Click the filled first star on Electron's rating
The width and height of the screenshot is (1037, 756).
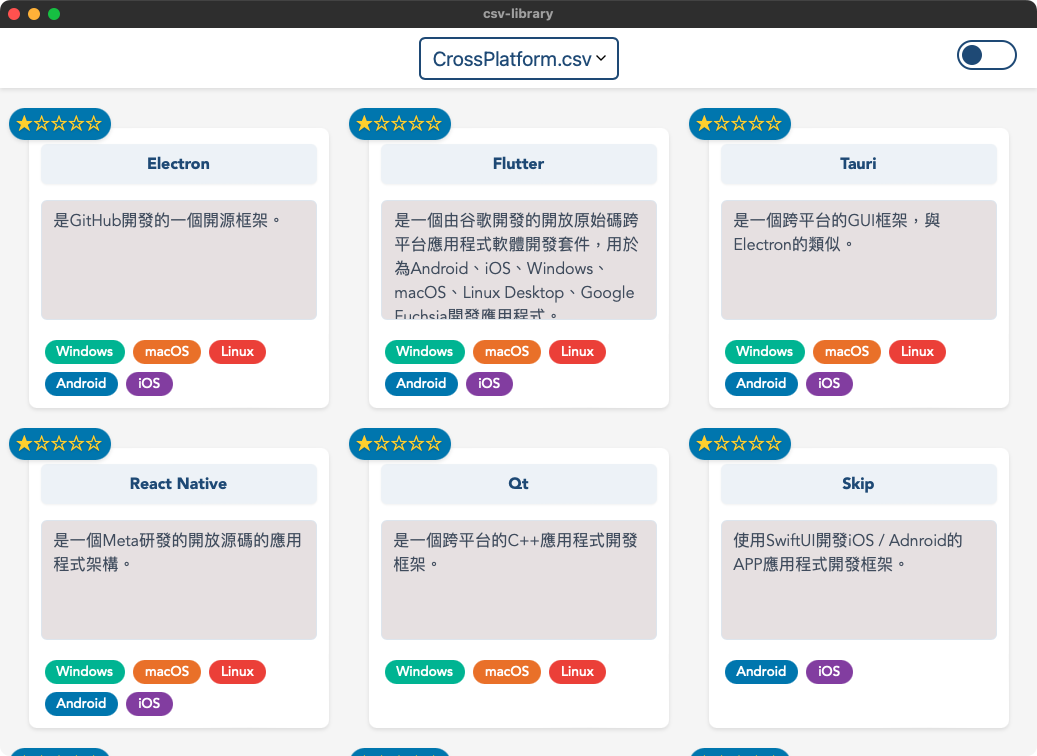[x=24, y=124]
